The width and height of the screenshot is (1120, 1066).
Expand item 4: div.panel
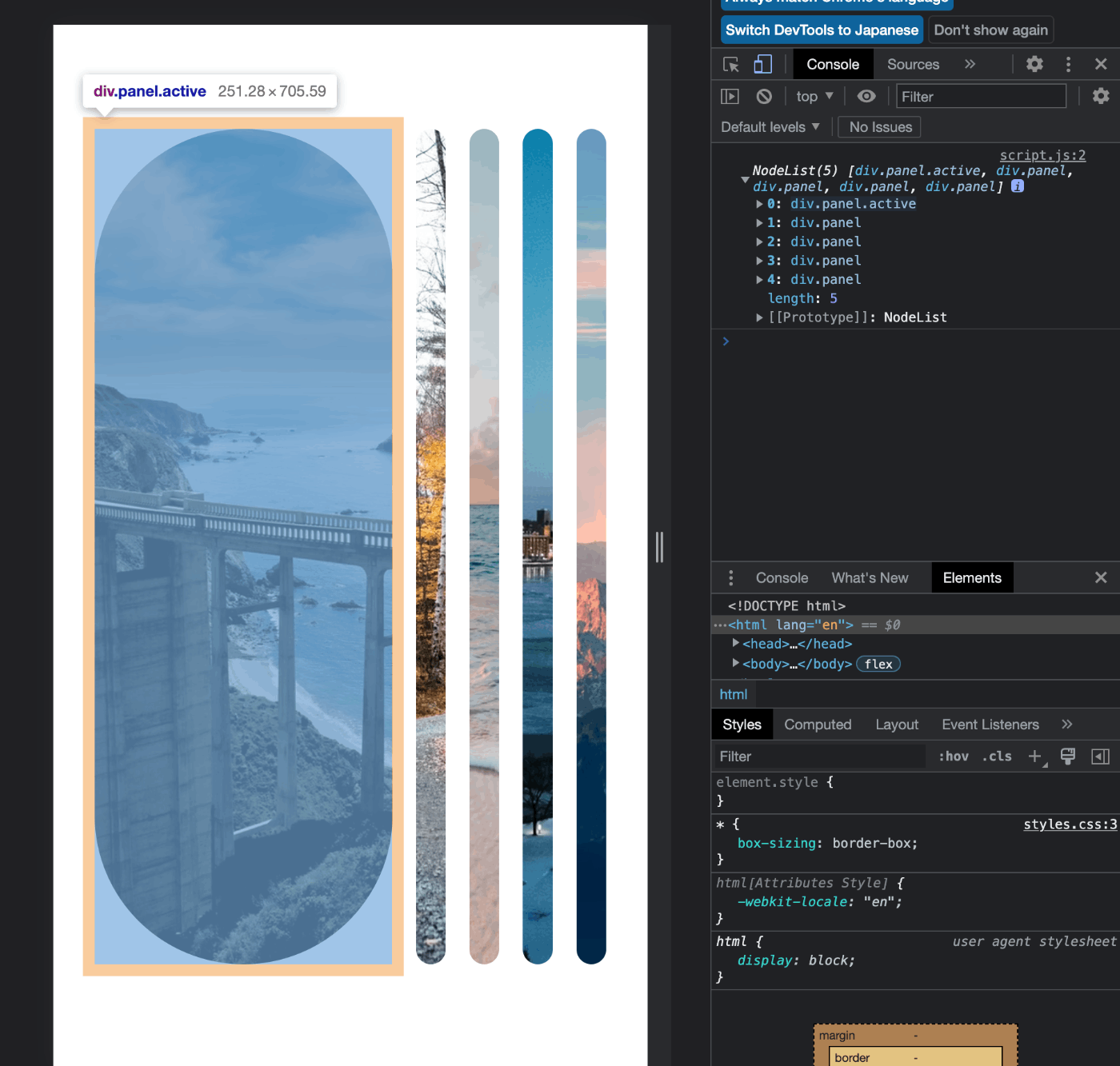759,280
